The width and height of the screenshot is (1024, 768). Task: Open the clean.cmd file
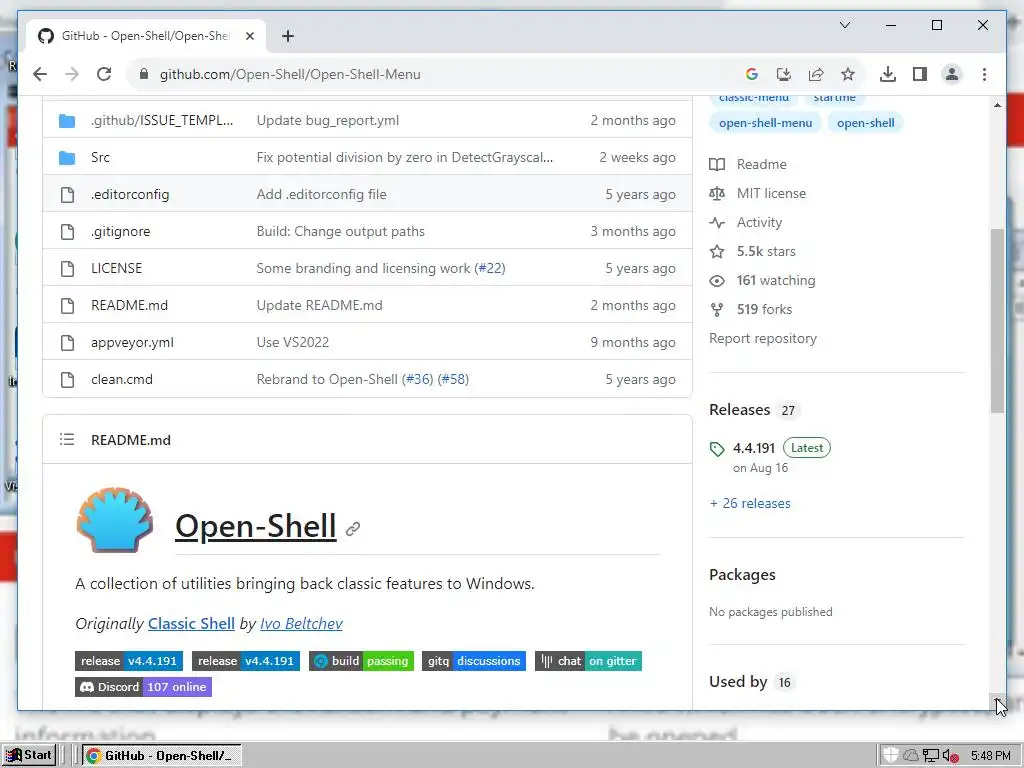121,379
